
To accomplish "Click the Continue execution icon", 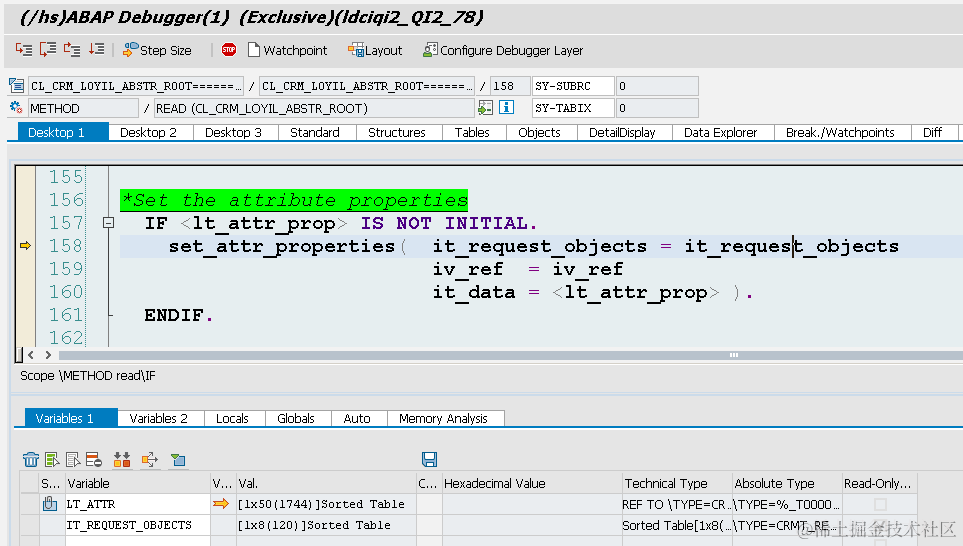I will 96,50.
